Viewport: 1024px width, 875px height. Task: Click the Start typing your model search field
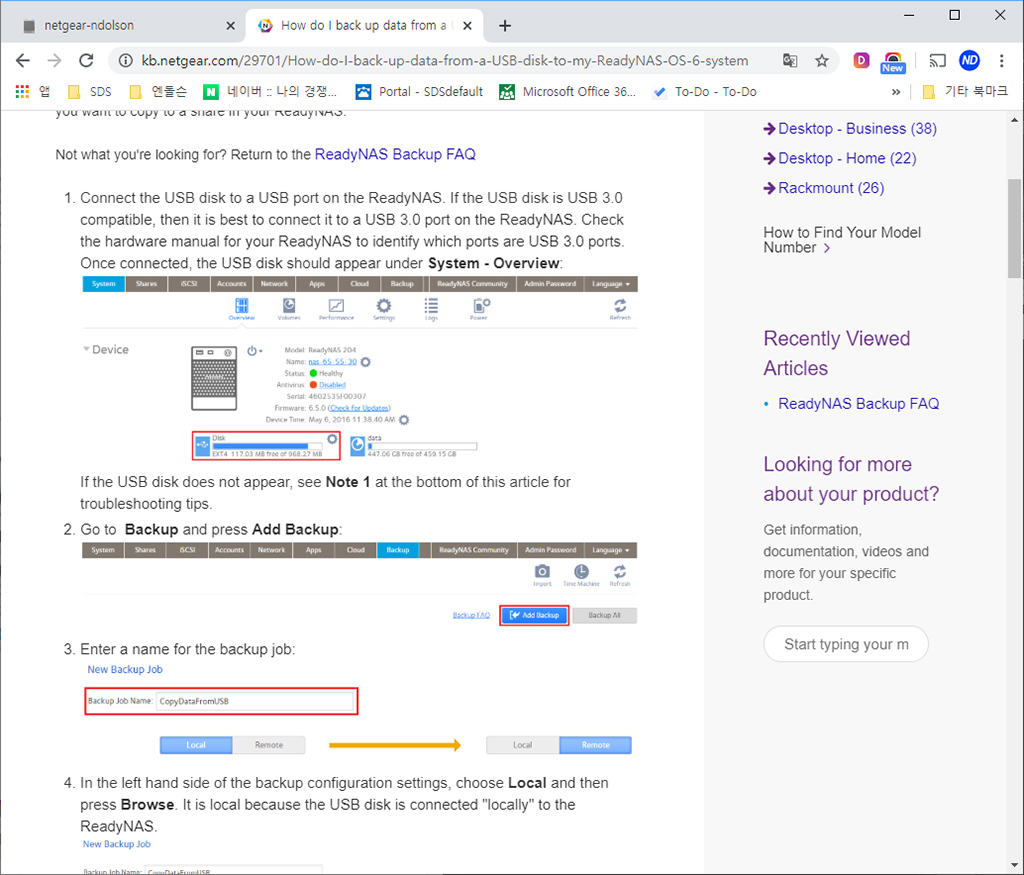point(846,644)
